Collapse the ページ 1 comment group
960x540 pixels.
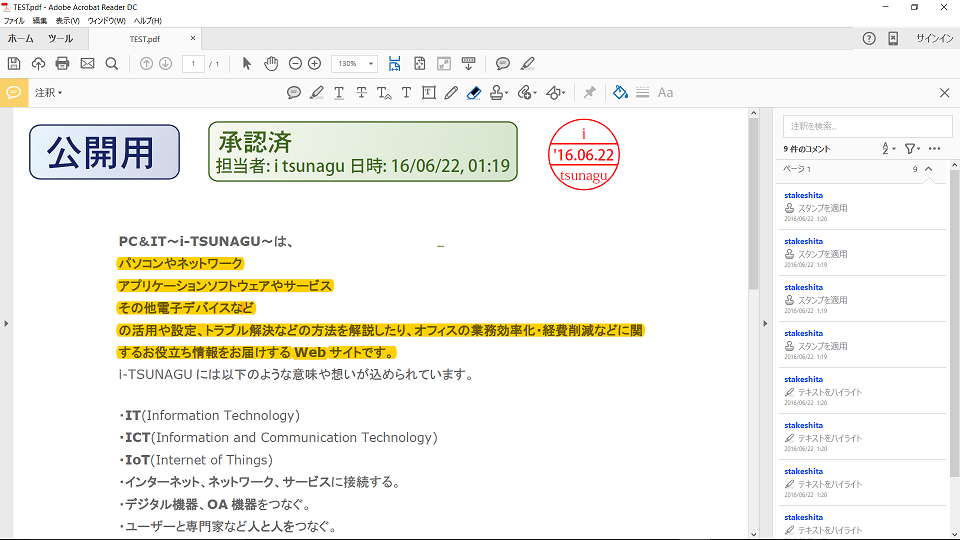929,169
